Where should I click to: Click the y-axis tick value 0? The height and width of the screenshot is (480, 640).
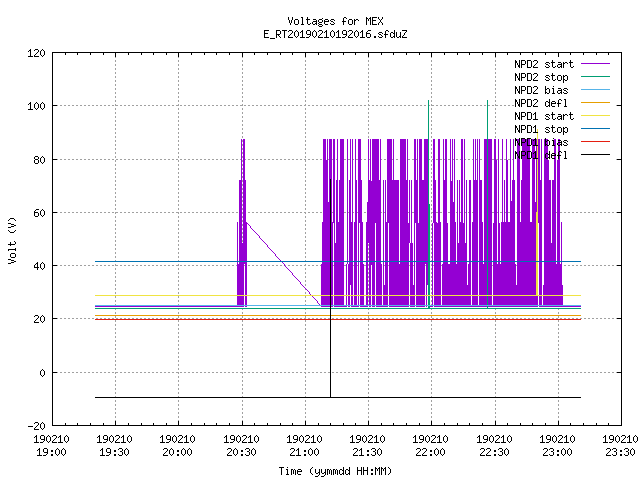(42, 373)
